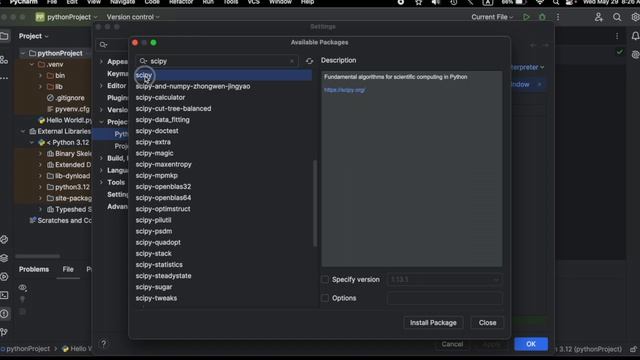Screen dimensions: 640x360
Task: Click OK in the Settings window
Action: [531, 344]
